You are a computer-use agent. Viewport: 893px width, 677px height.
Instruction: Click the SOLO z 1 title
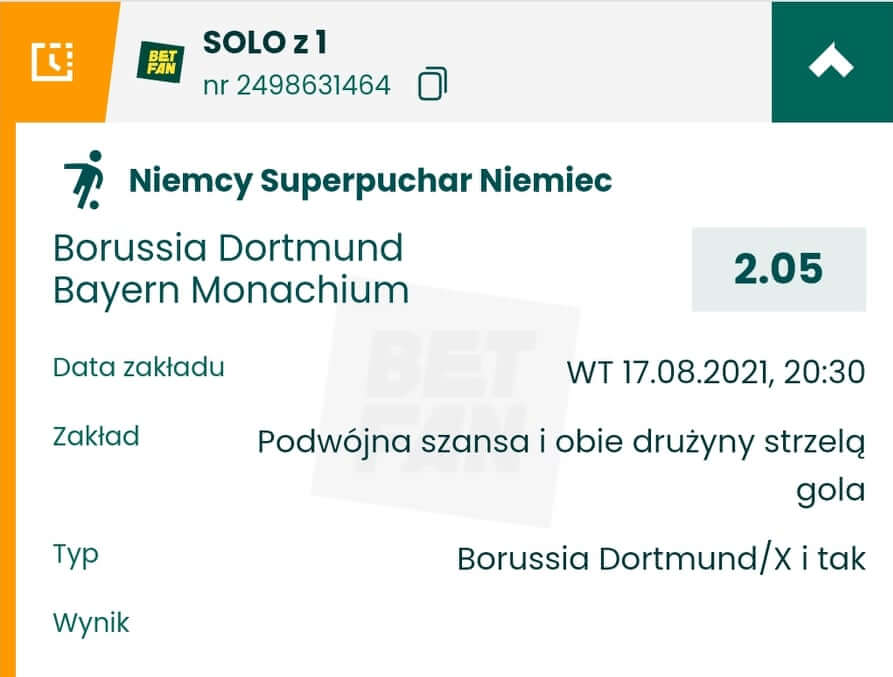coord(264,42)
